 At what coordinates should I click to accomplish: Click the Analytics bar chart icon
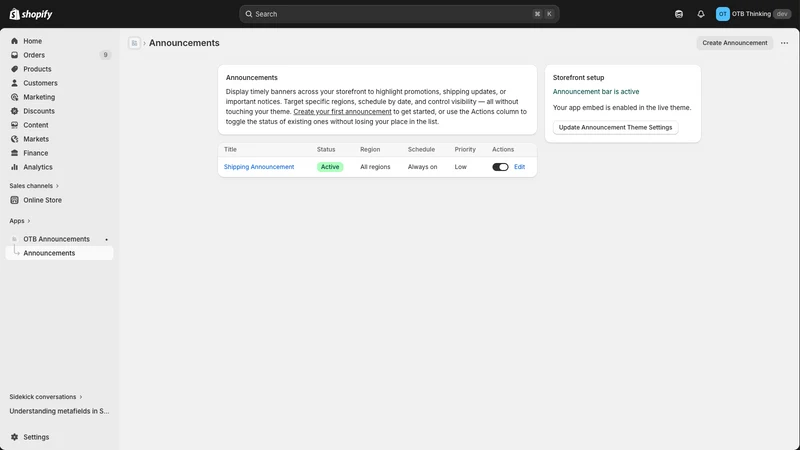14,167
